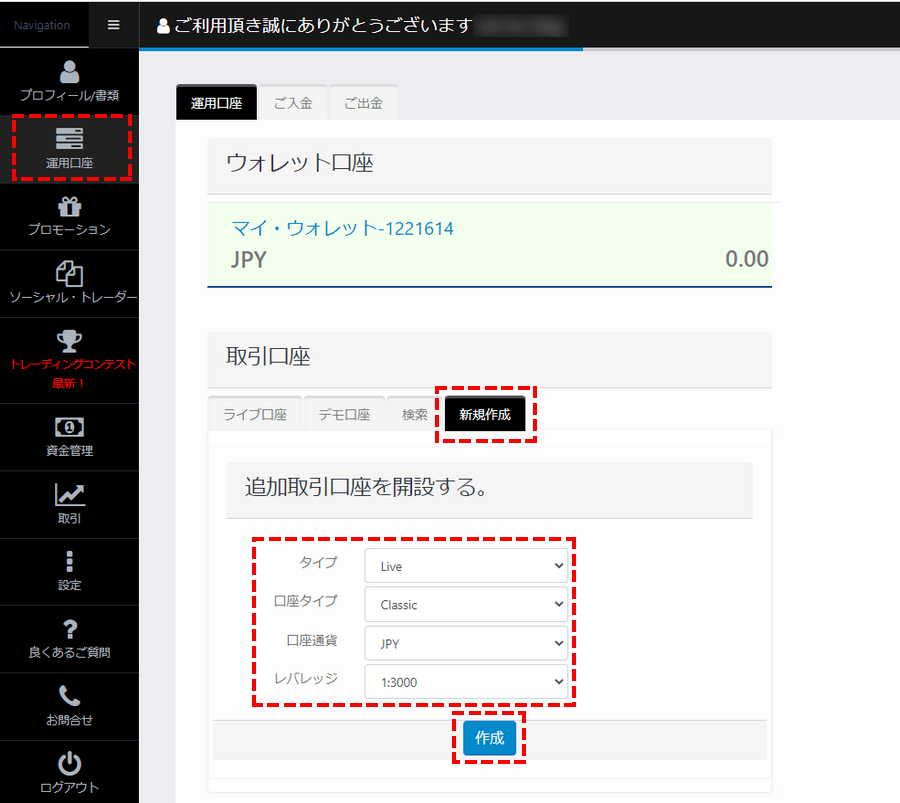
Task: Open ソーシャル・トレーダー sidebar item
Action: click(x=69, y=284)
